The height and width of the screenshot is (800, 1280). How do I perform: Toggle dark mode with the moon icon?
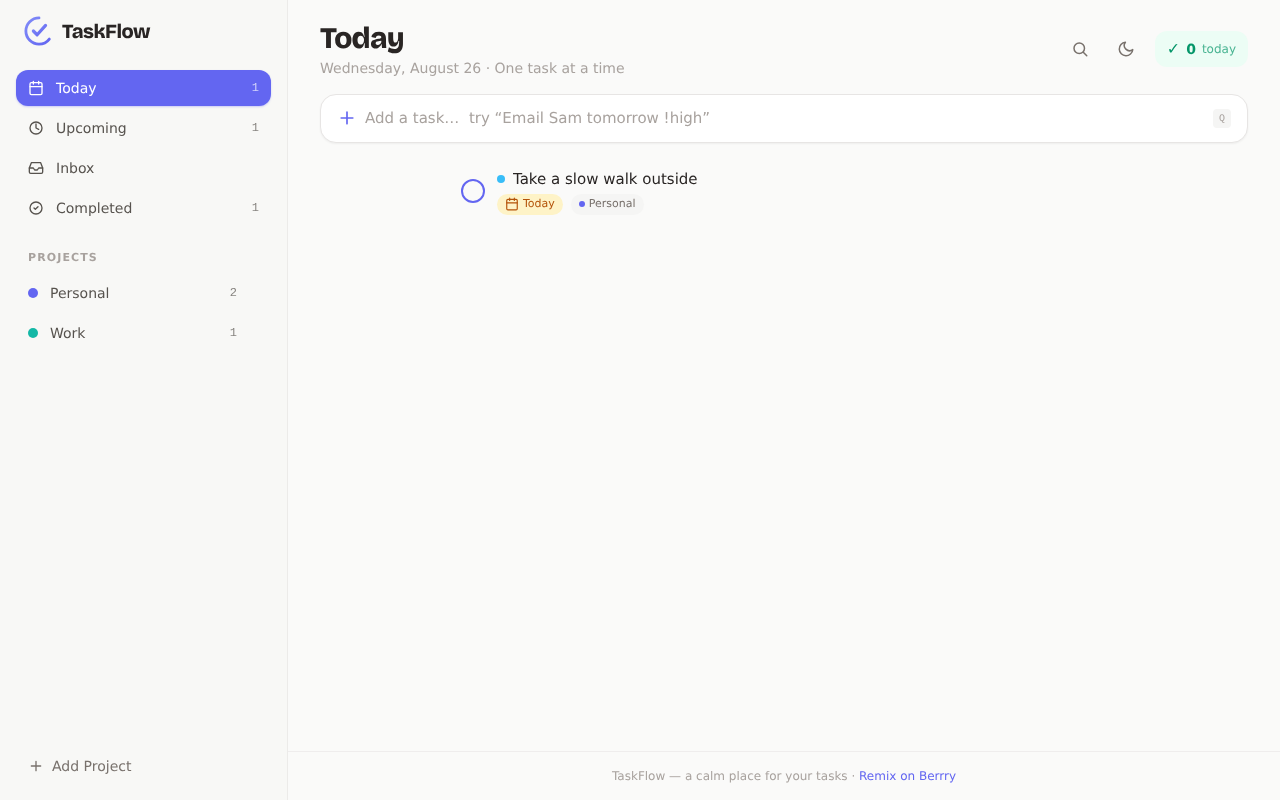1126,49
